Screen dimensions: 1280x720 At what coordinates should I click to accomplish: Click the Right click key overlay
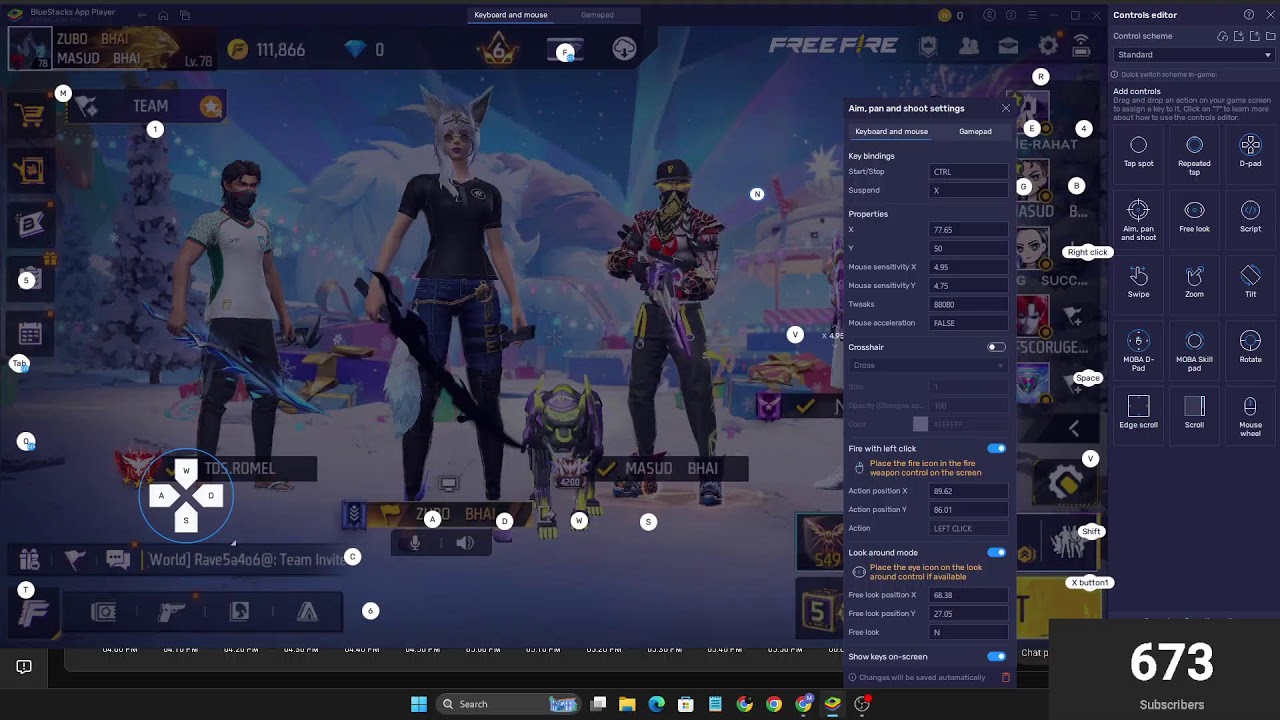(1087, 252)
